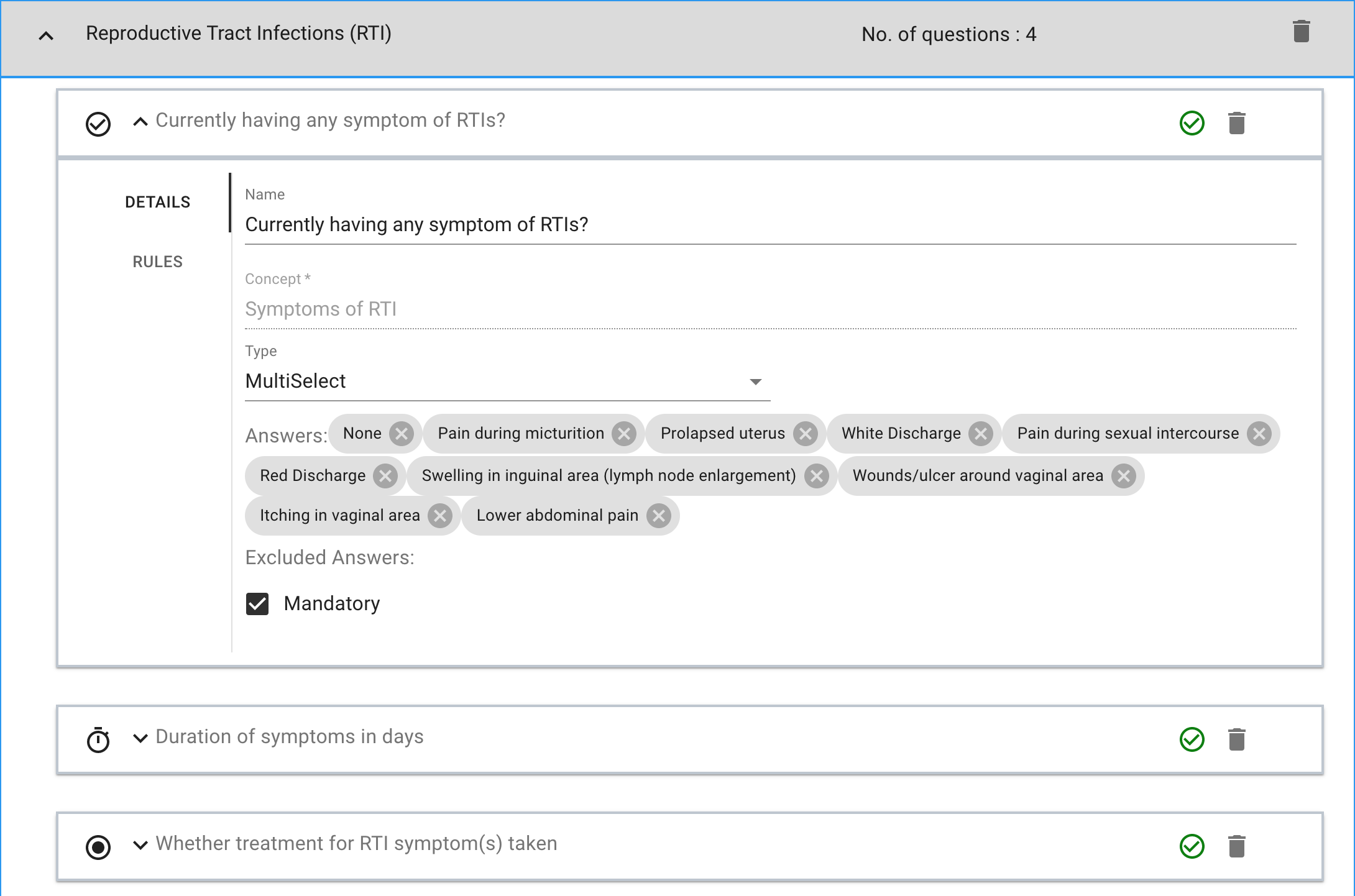1355x896 pixels.
Task: Remove 'Red Discharge' answer chip
Action: click(385, 476)
